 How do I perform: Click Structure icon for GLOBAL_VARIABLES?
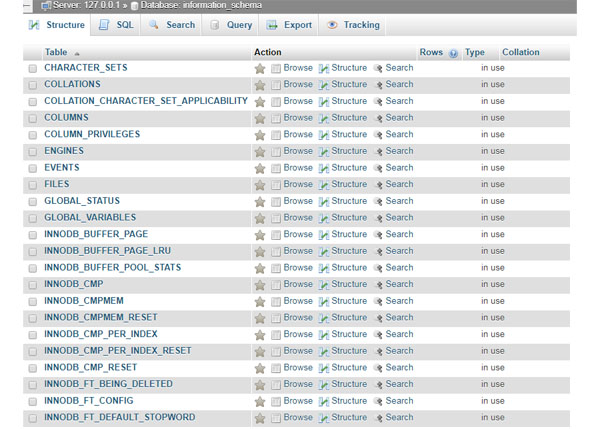pyautogui.click(x=324, y=218)
